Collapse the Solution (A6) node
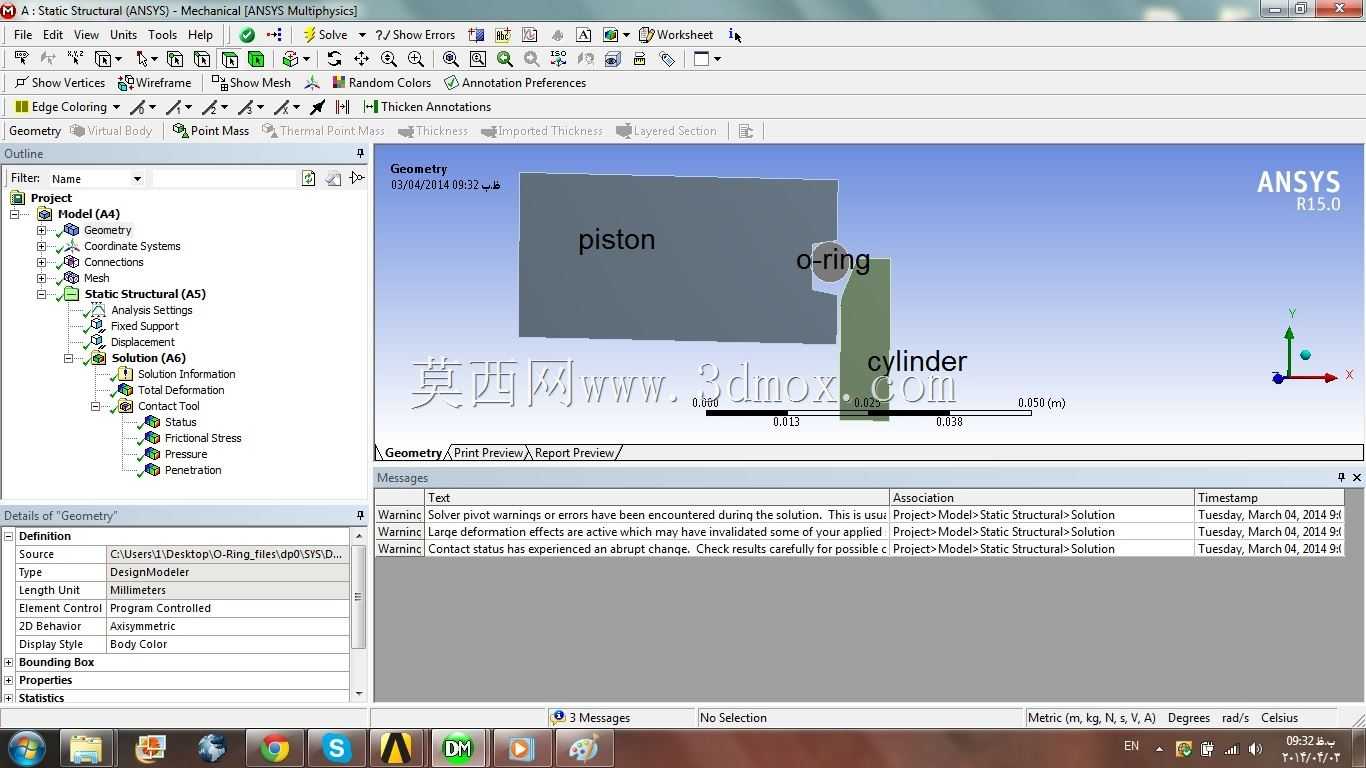Viewport: 1366px width, 768px height. [68, 358]
